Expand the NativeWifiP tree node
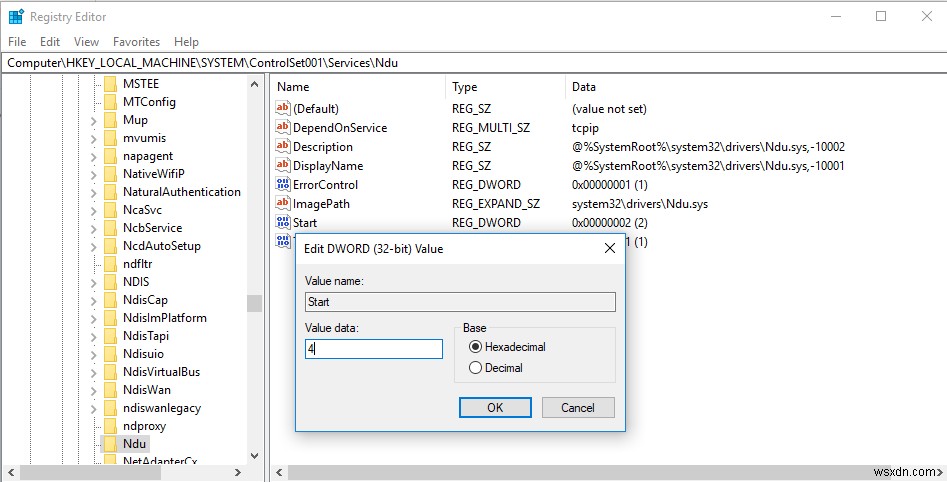Viewport: 947px width, 482px height. coord(94,175)
